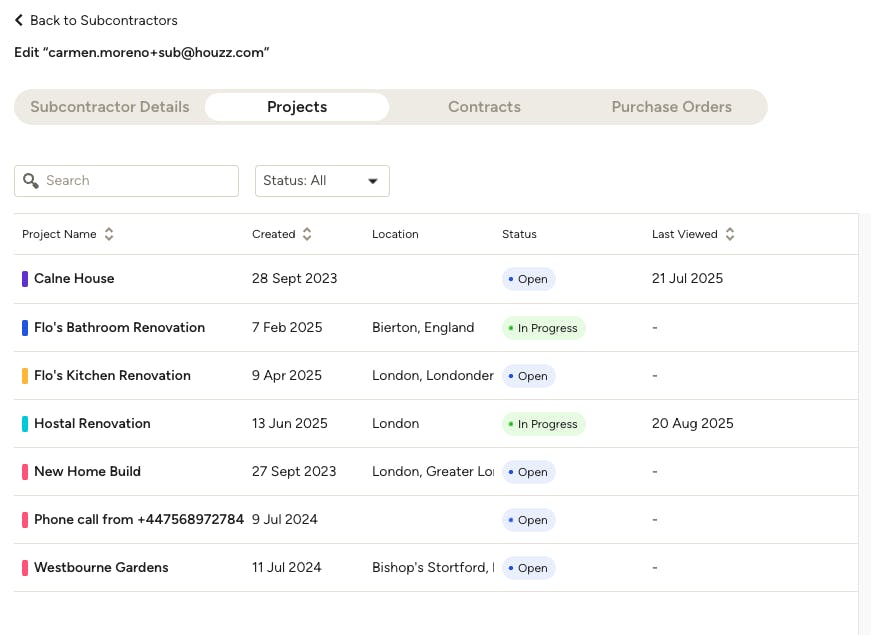Click the Open status badge for Calne House

coord(528,279)
